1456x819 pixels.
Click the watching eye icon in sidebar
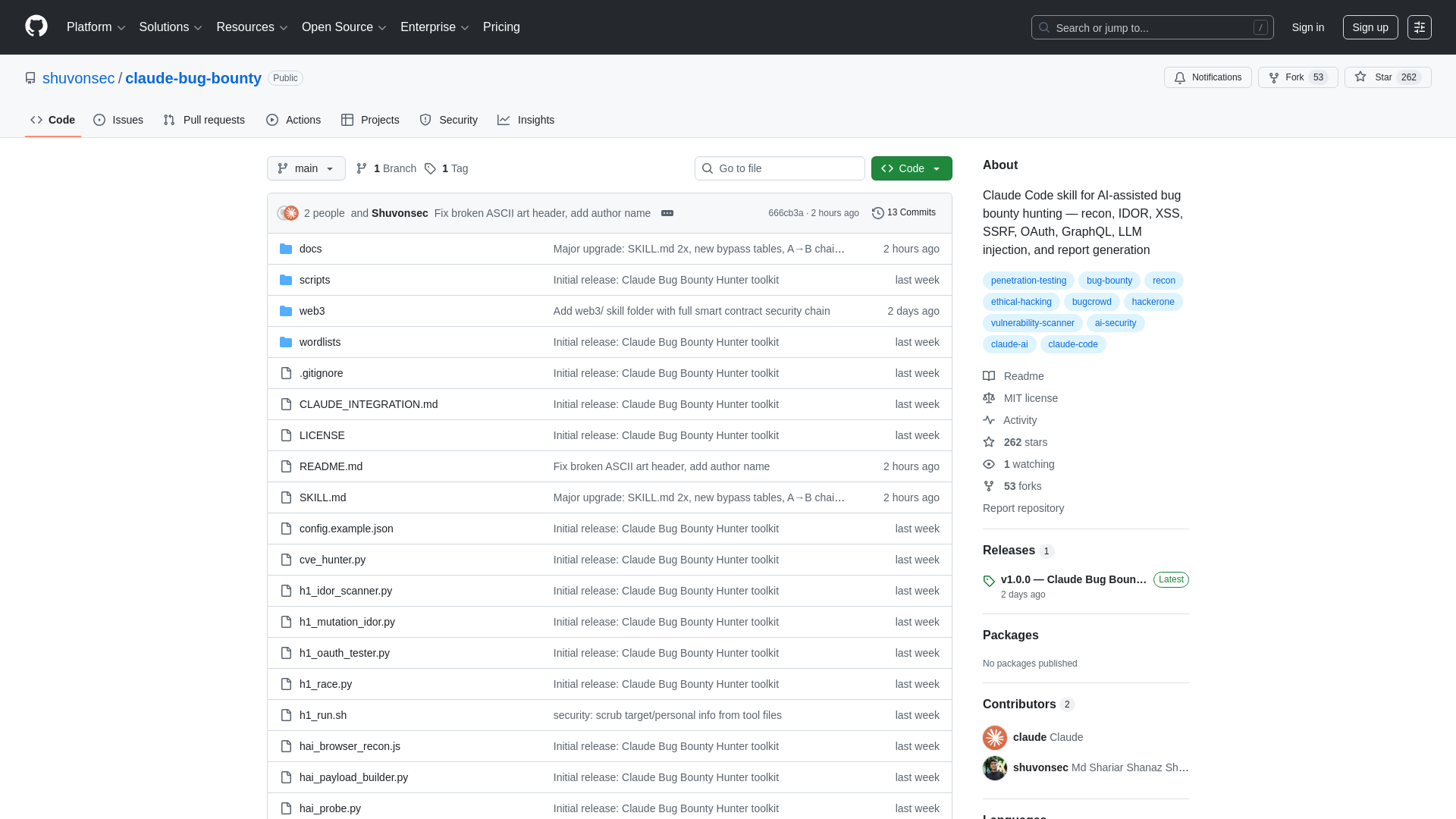point(989,464)
